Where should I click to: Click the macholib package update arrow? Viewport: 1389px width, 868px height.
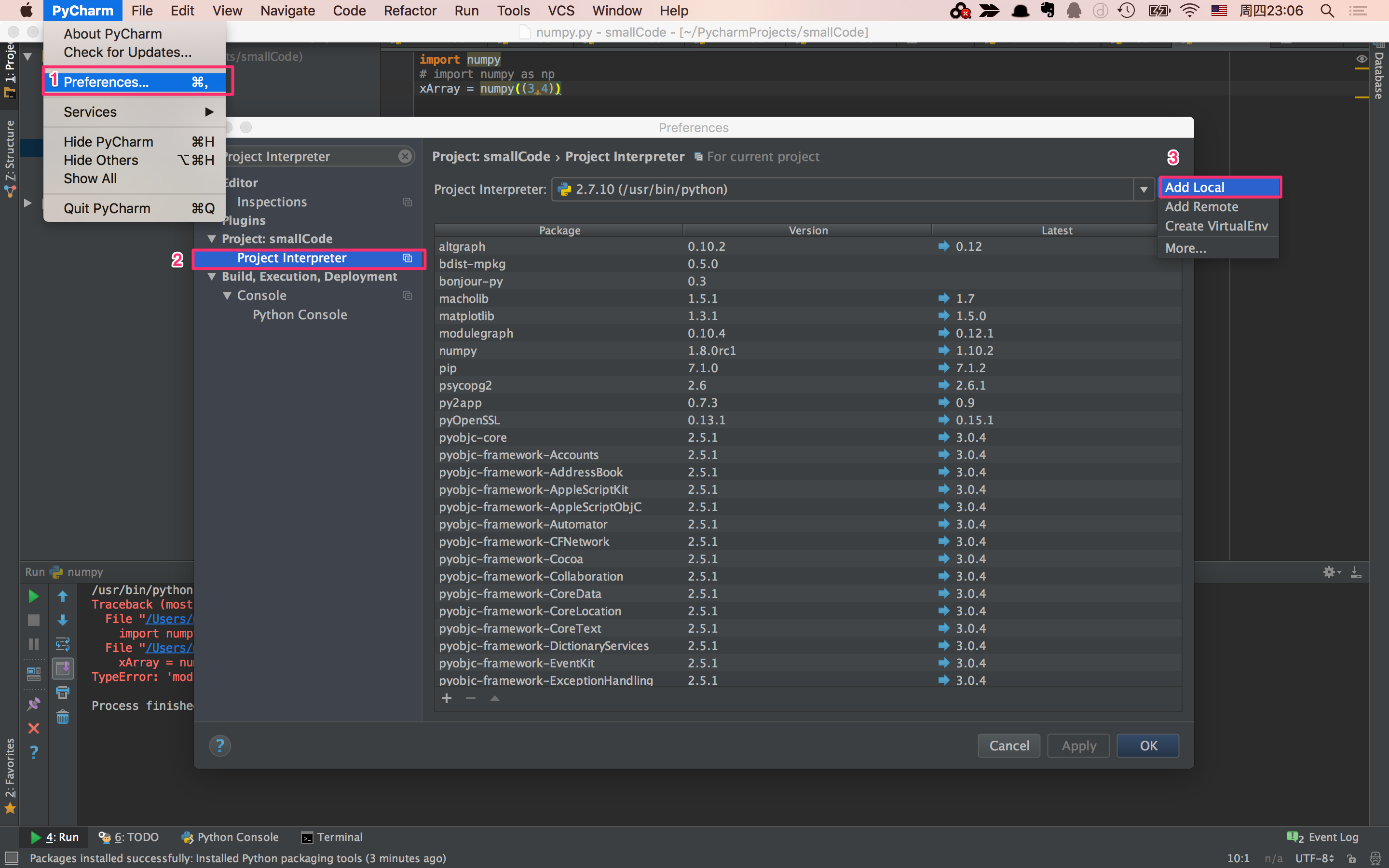pyautogui.click(x=943, y=298)
